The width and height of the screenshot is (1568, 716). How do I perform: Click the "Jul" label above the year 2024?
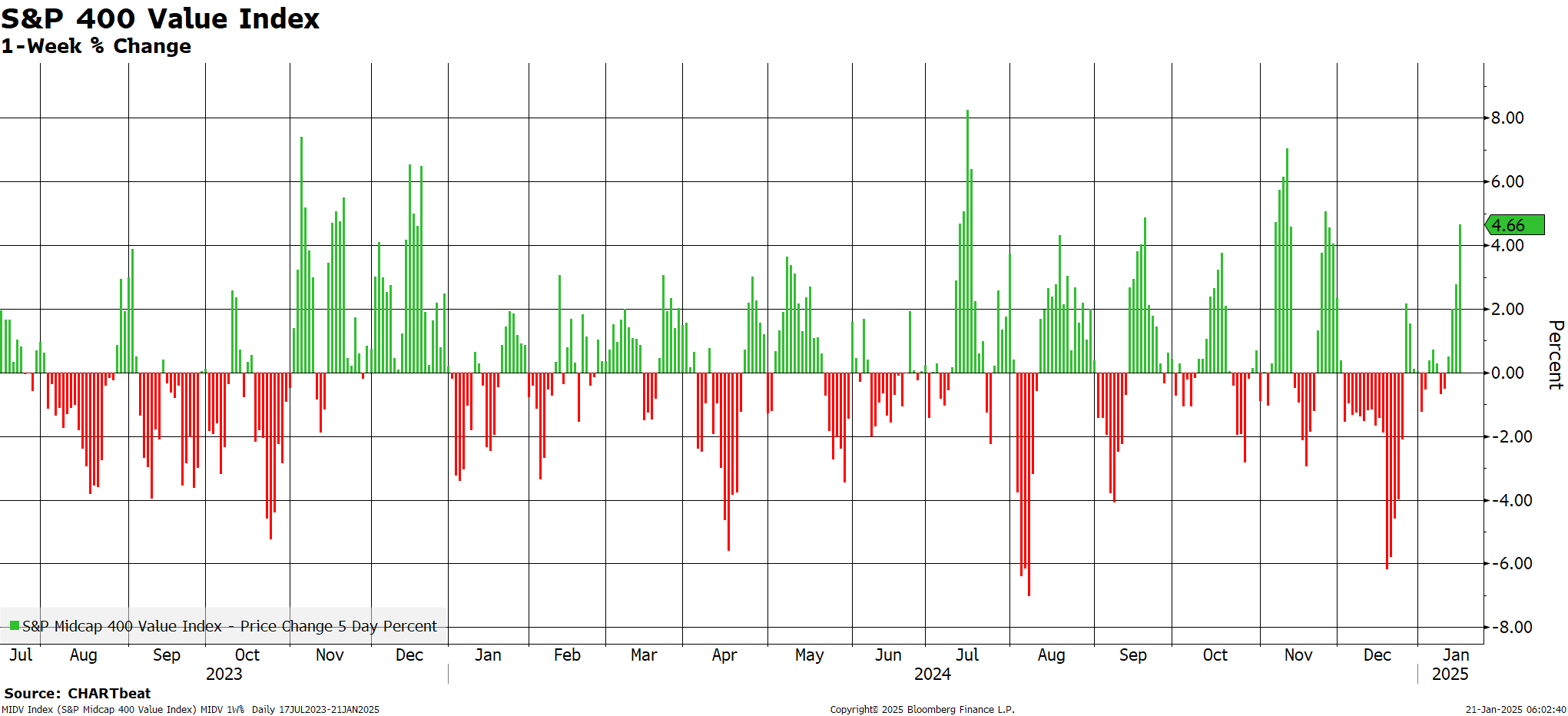(x=967, y=655)
